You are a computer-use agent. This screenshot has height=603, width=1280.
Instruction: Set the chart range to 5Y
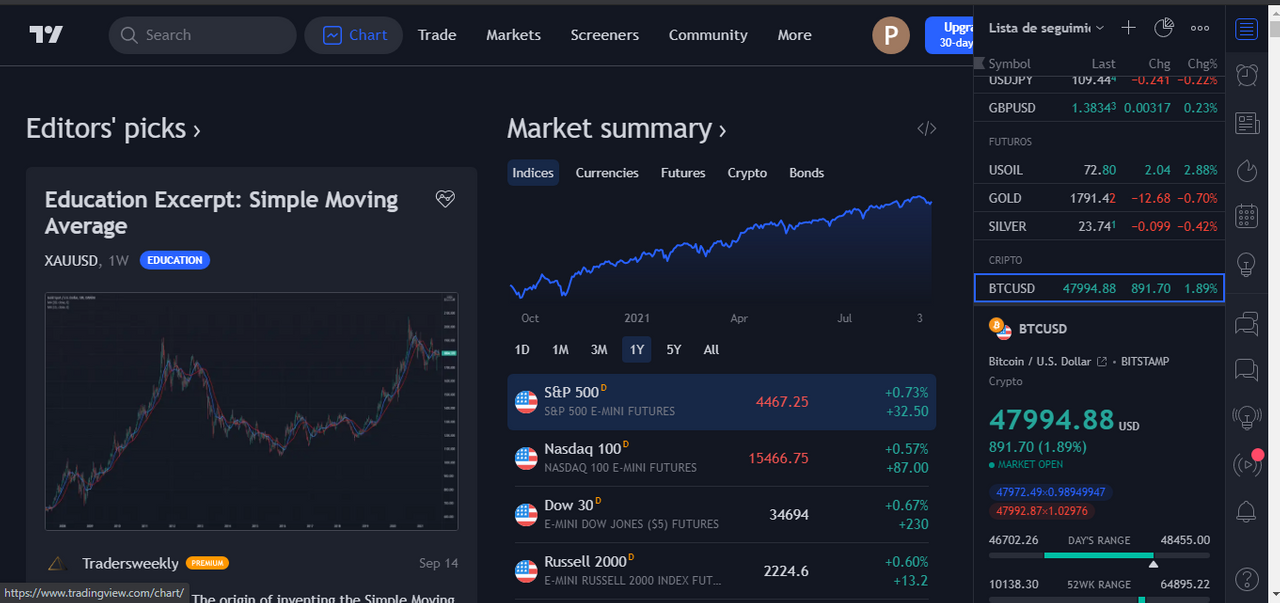[674, 349]
